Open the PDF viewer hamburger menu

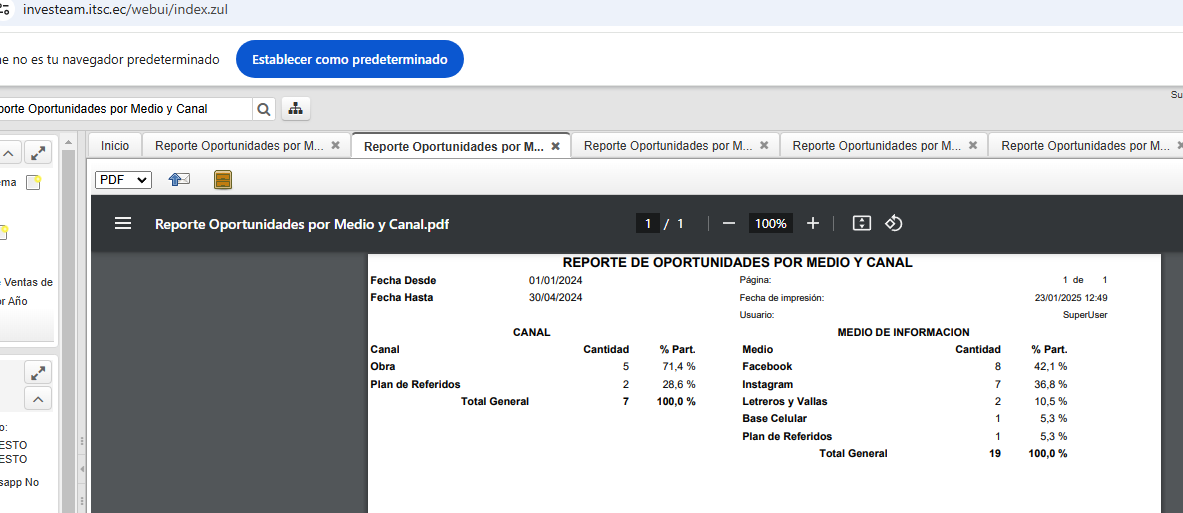click(x=123, y=224)
